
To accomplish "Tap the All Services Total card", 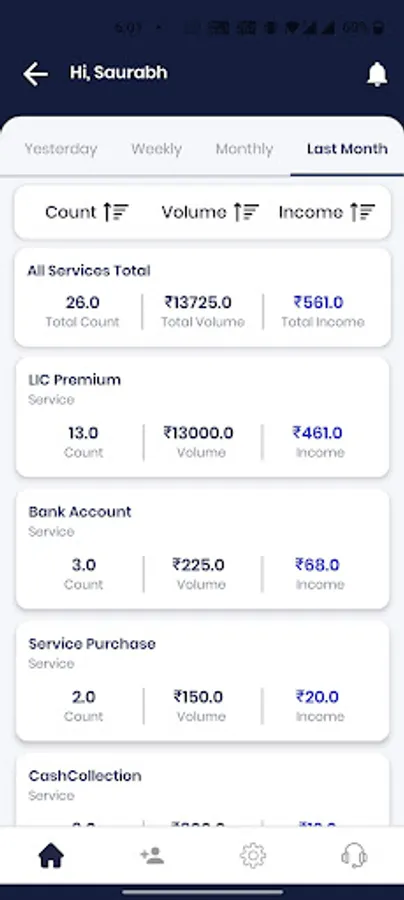I will click(203, 297).
